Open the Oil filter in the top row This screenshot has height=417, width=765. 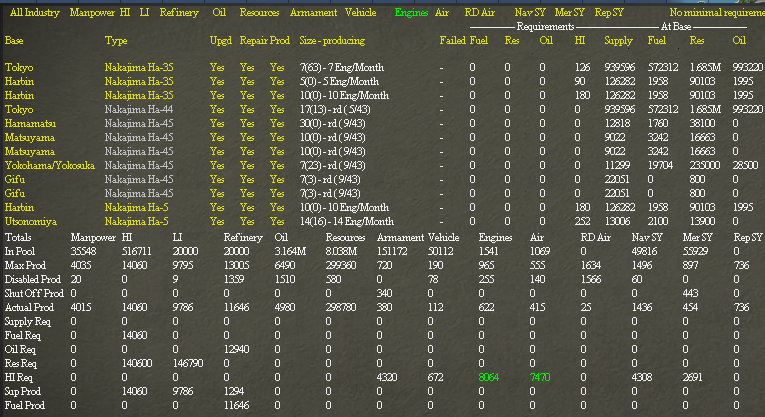pos(219,13)
